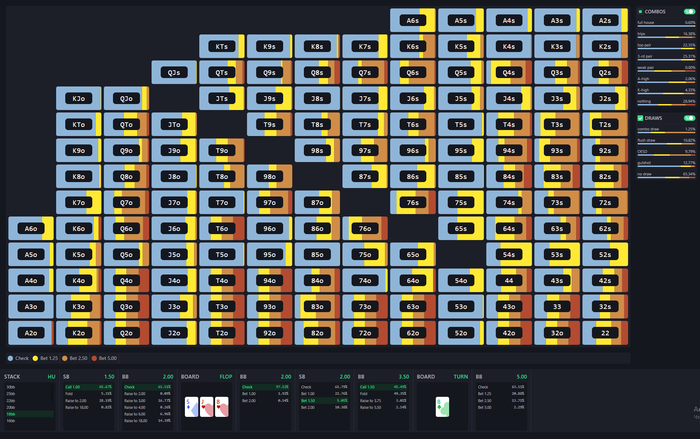Select the A6o hand cell

(31, 228)
